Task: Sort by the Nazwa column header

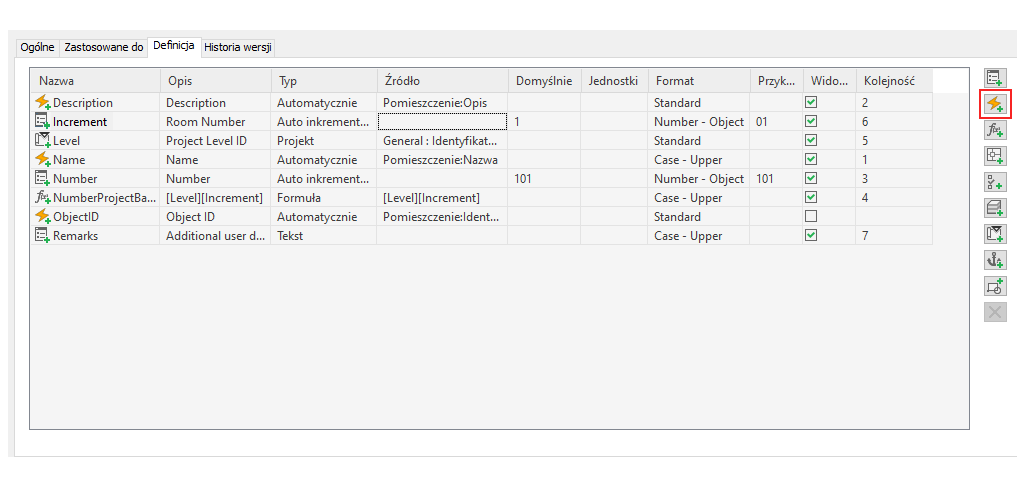Action: coord(95,81)
